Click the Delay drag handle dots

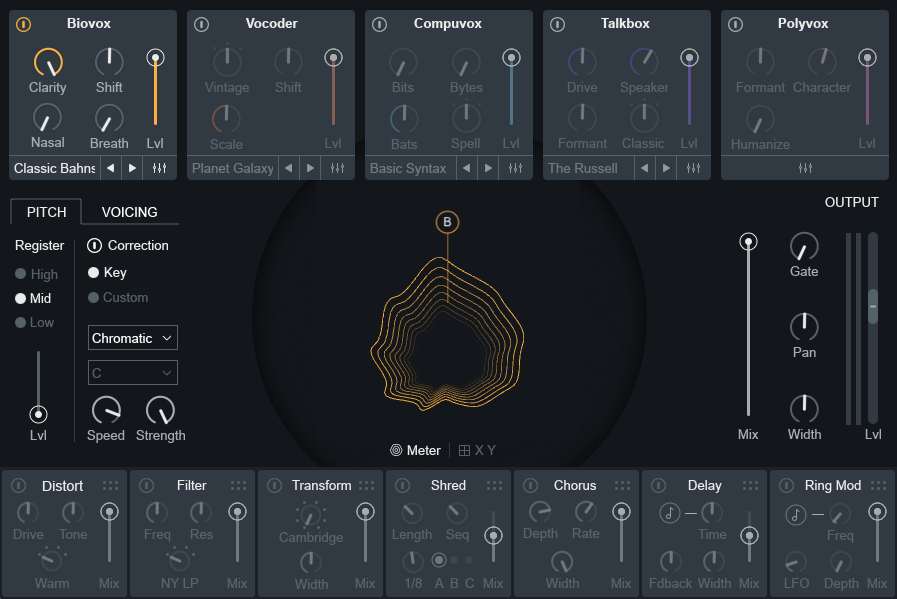pos(751,486)
